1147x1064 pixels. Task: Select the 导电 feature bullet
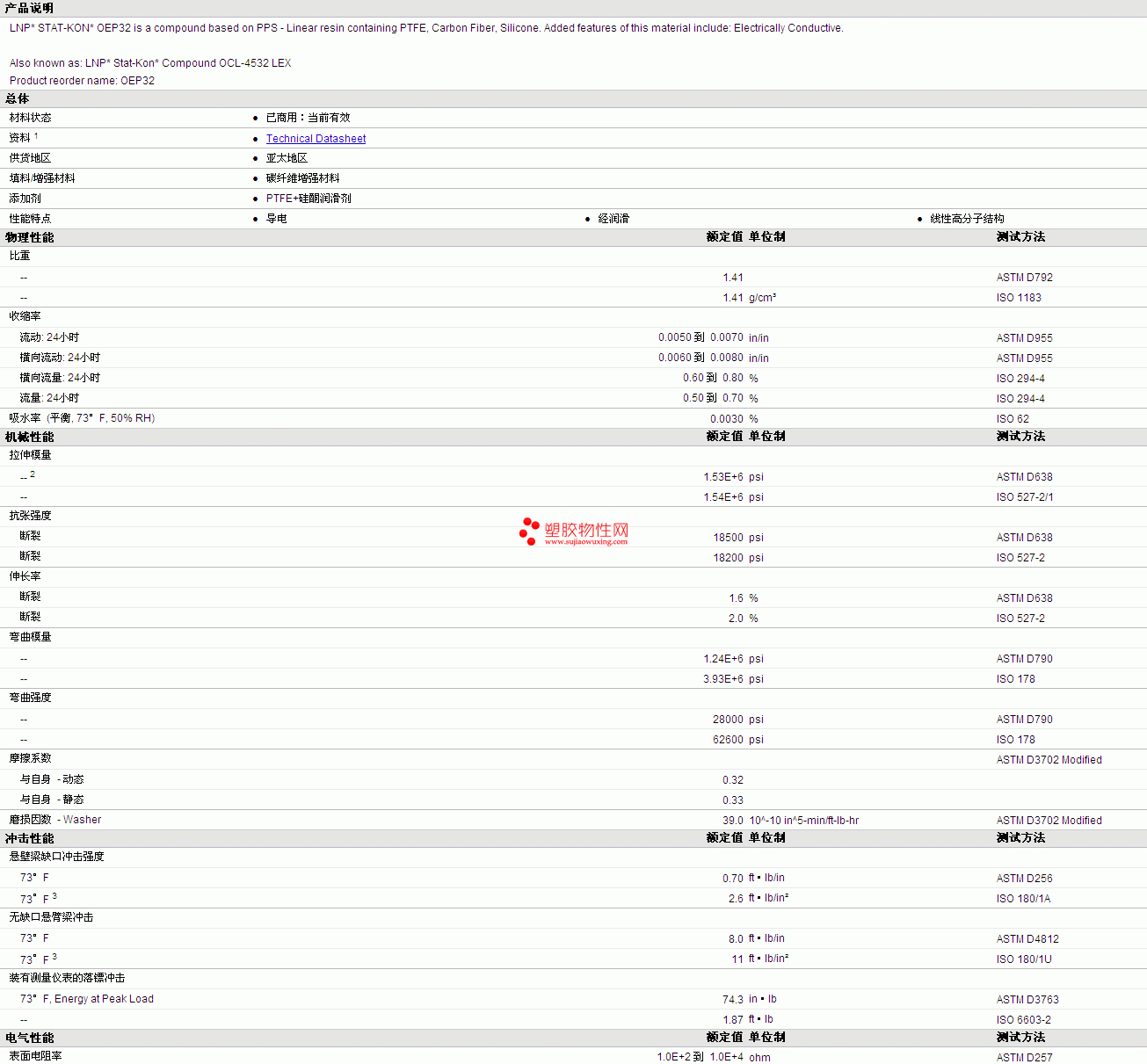pos(276,219)
